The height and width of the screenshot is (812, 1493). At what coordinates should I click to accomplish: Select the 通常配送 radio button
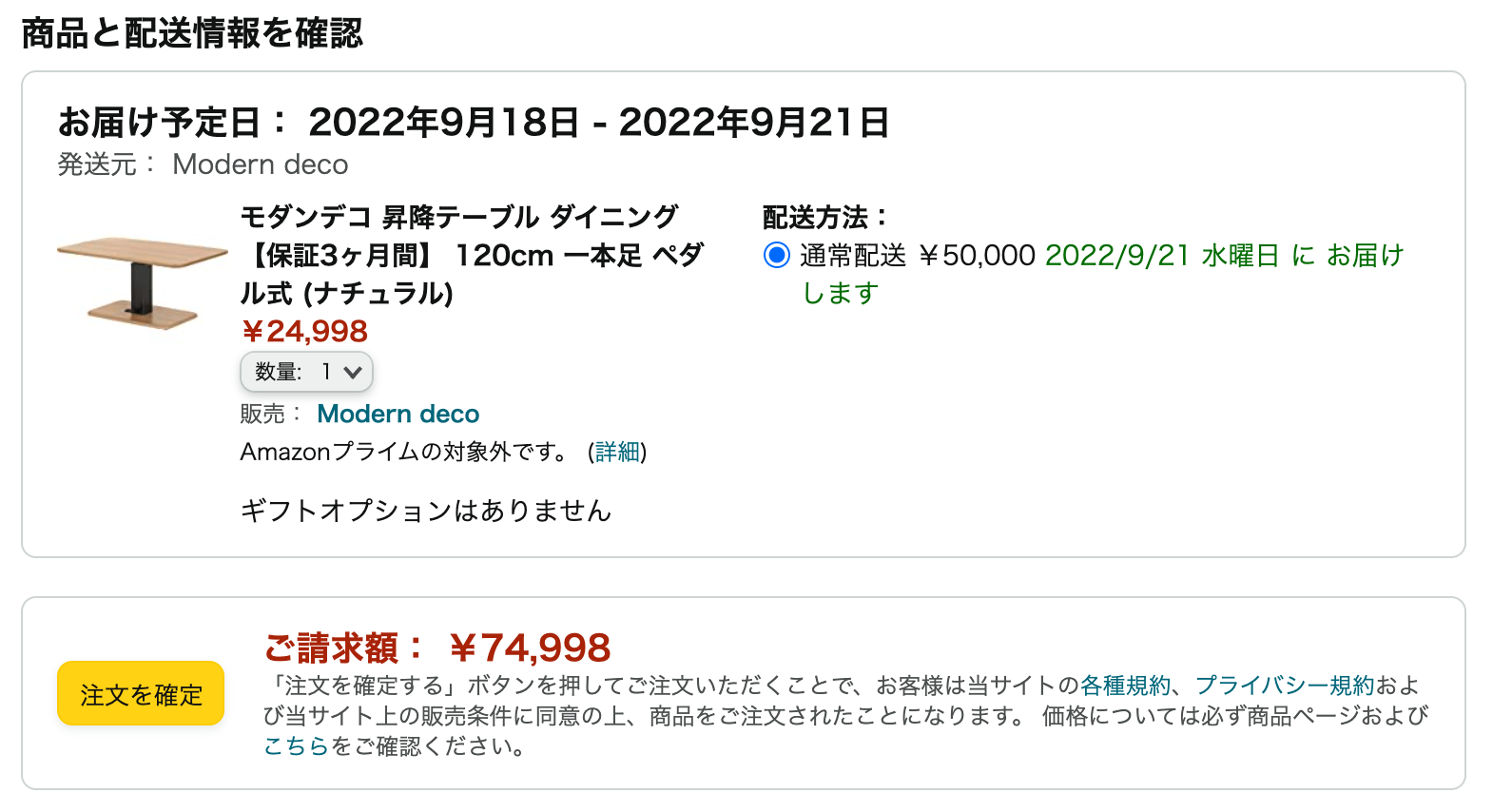[x=777, y=256]
